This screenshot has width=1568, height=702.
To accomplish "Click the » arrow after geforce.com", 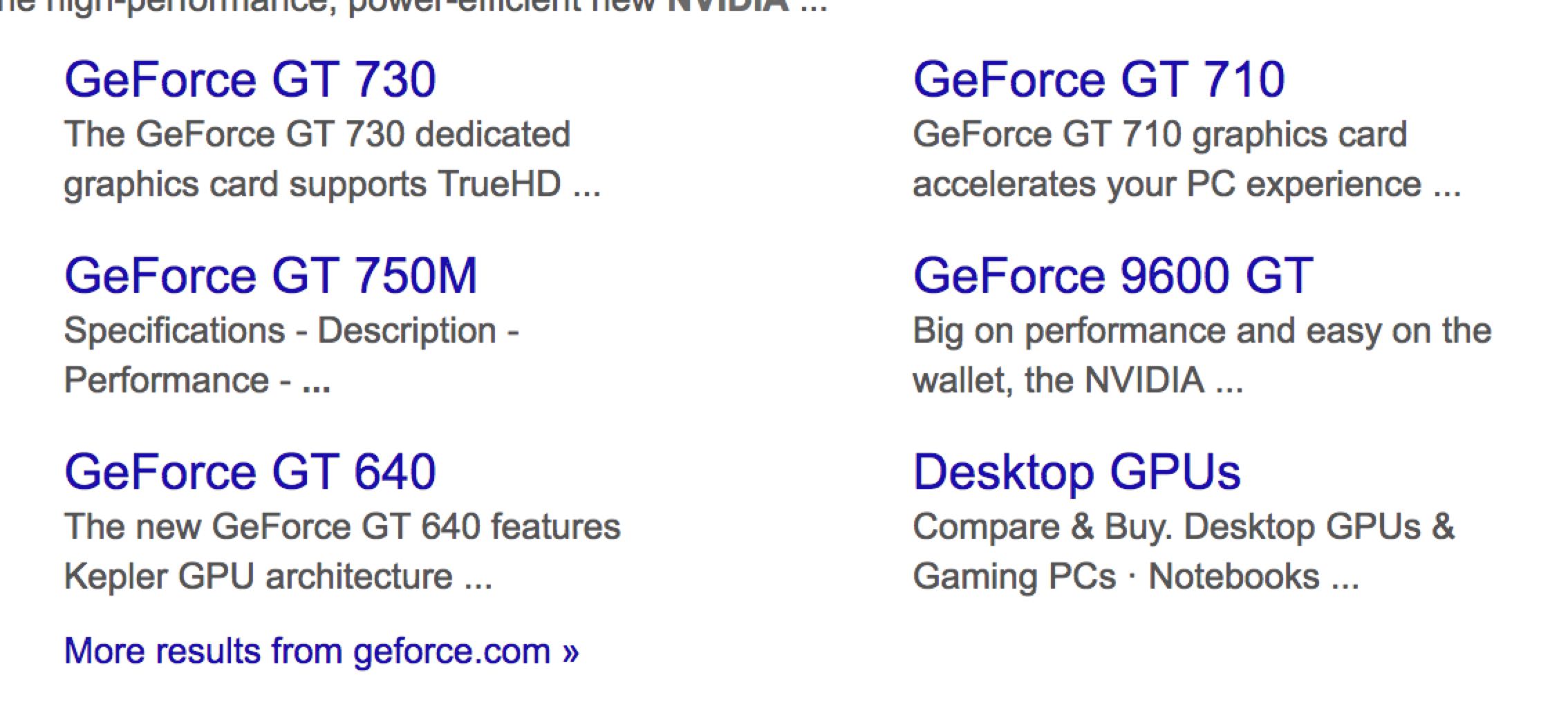I will pos(570,651).
